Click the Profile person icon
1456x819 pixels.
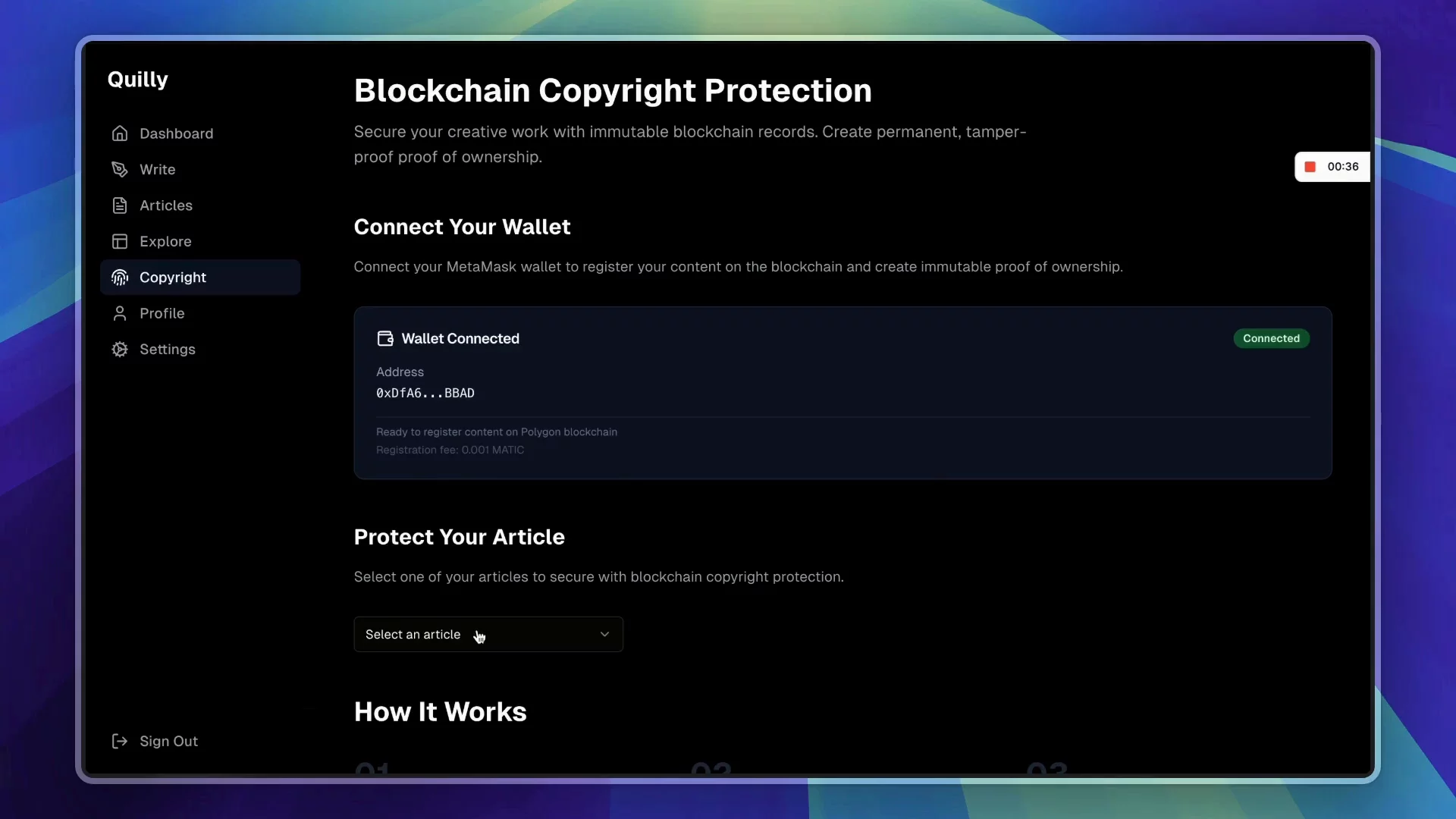[x=120, y=313]
